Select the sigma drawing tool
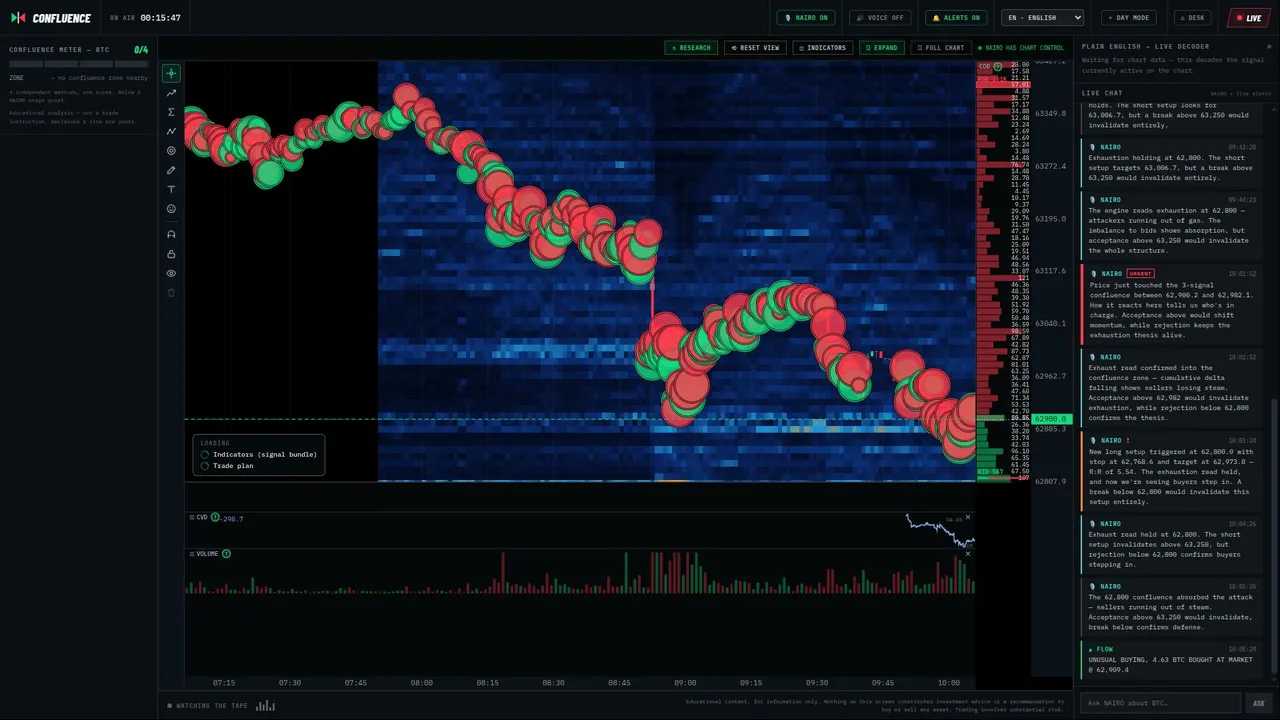The image size is (1280, 720). coord(171,112)
